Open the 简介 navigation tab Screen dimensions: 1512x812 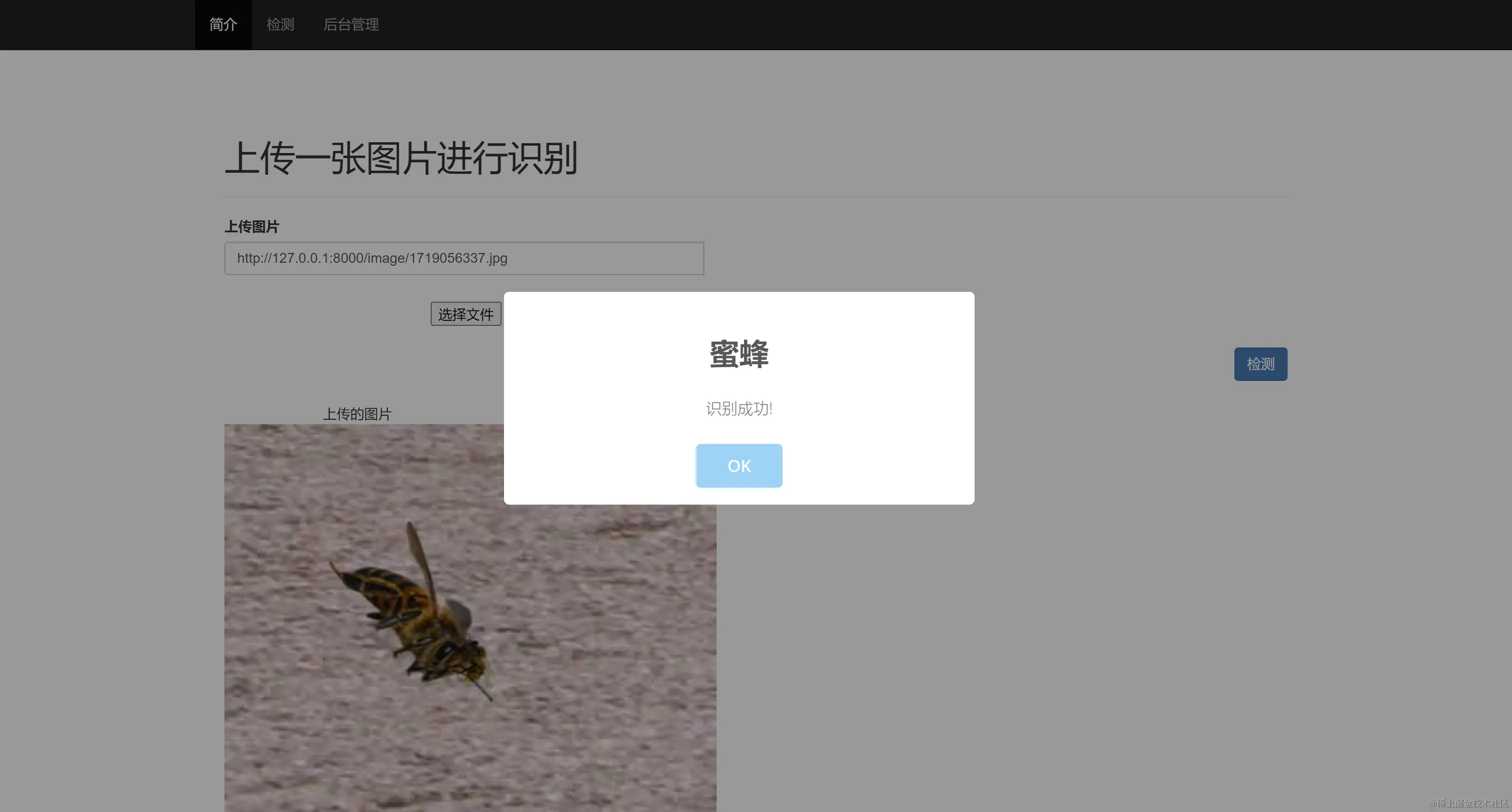tap(223, 24)
